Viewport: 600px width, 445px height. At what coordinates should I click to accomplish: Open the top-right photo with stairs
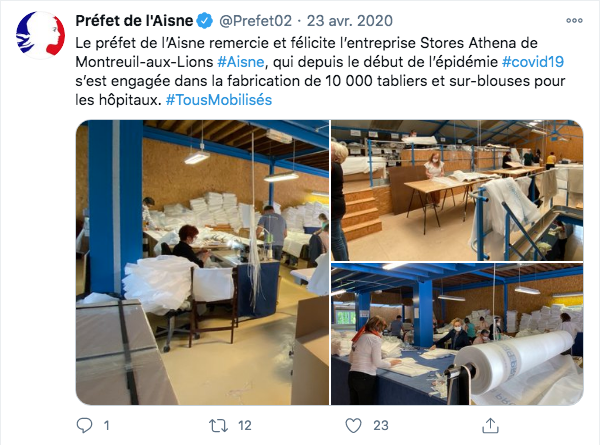457,191
